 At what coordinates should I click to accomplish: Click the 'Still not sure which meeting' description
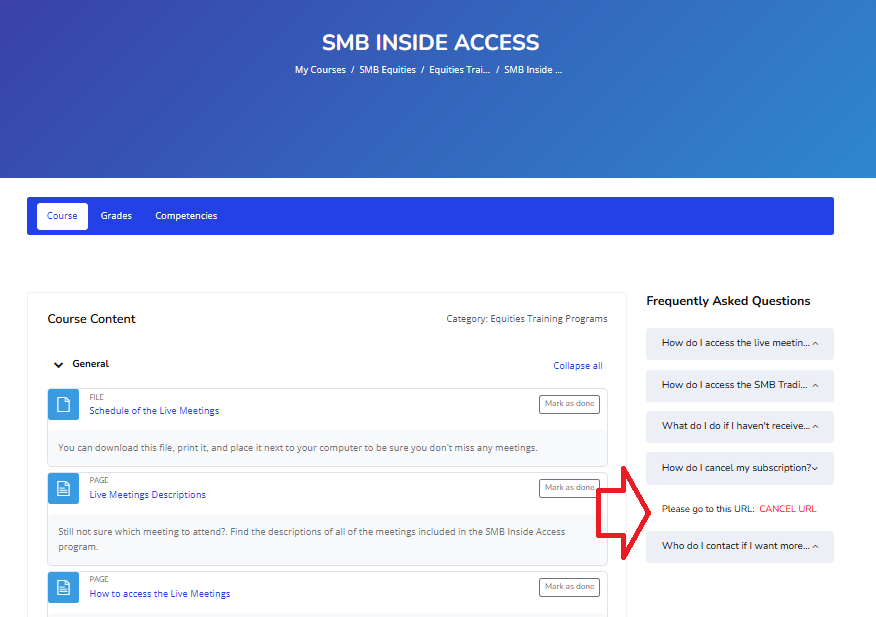point(312,539)
